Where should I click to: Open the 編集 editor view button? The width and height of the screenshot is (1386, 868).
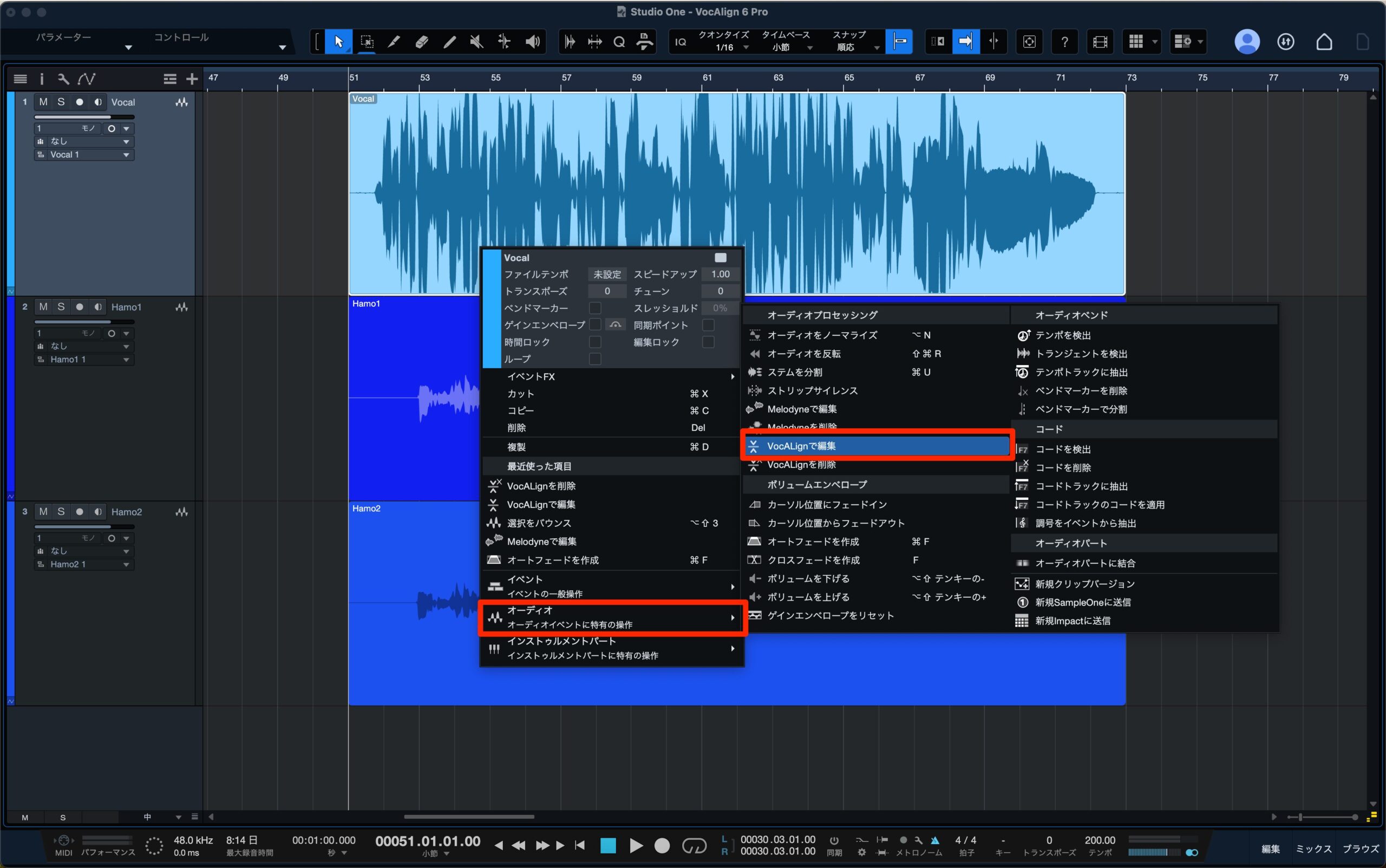(x=1270, y=849)
